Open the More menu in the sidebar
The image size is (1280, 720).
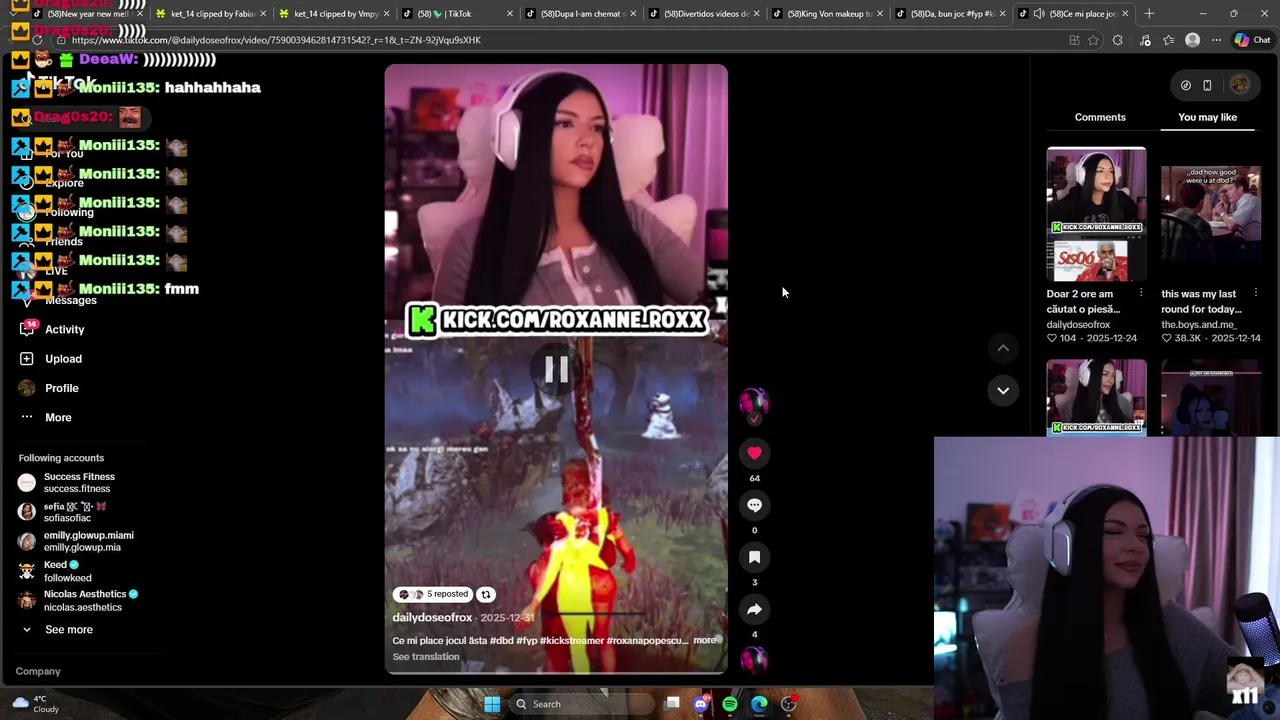coord(58,417)
